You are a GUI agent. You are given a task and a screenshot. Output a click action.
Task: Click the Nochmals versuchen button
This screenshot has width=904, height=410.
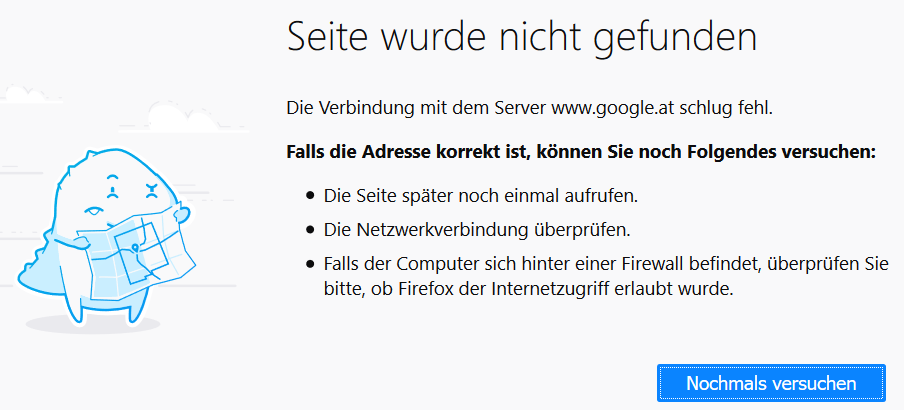coord(771,383)
